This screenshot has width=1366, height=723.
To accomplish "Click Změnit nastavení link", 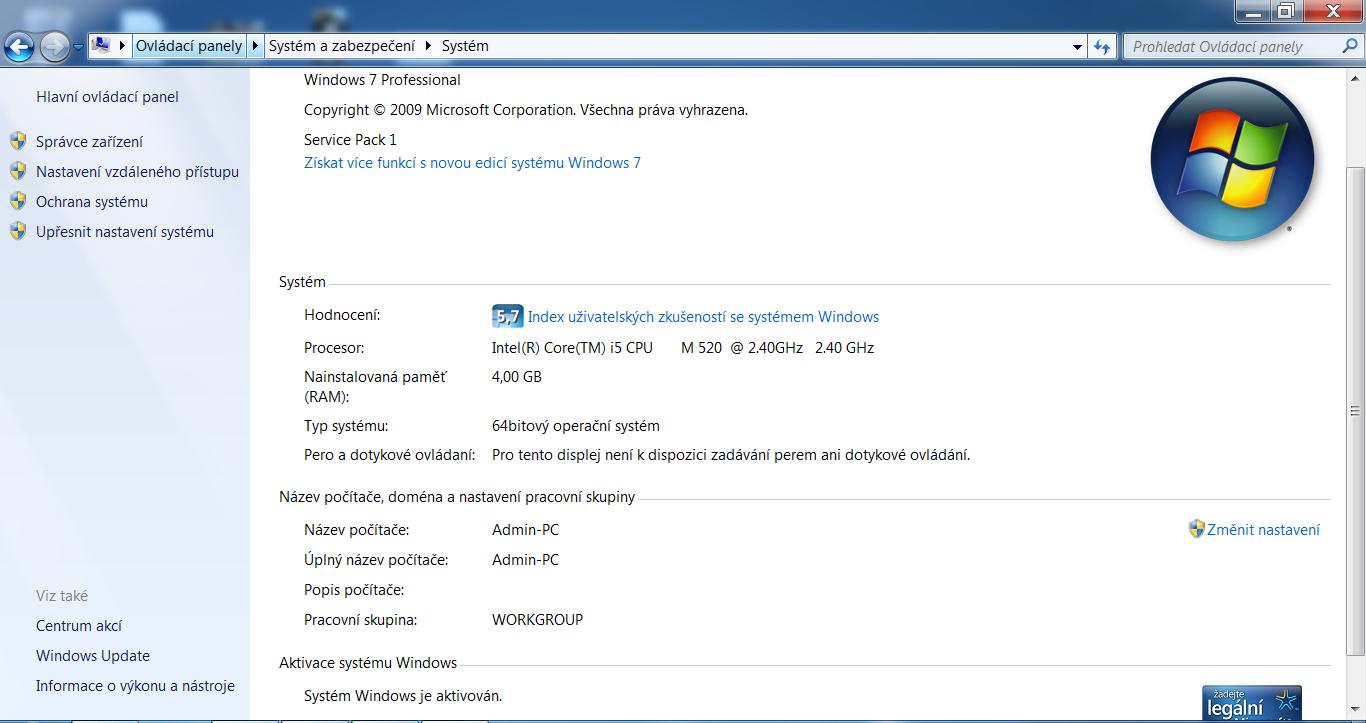I will 1263,530.
